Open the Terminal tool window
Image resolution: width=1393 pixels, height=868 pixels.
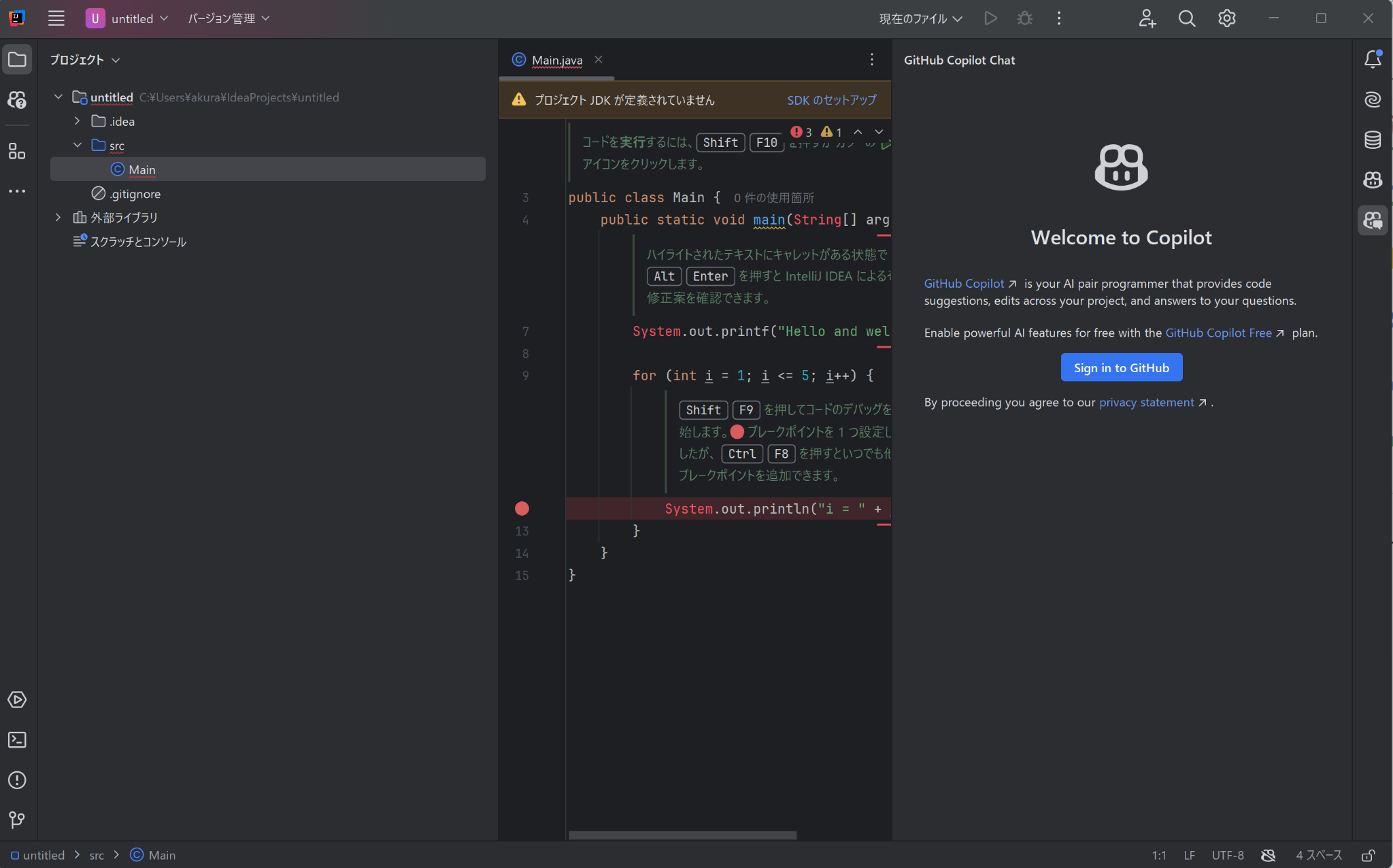17,740
